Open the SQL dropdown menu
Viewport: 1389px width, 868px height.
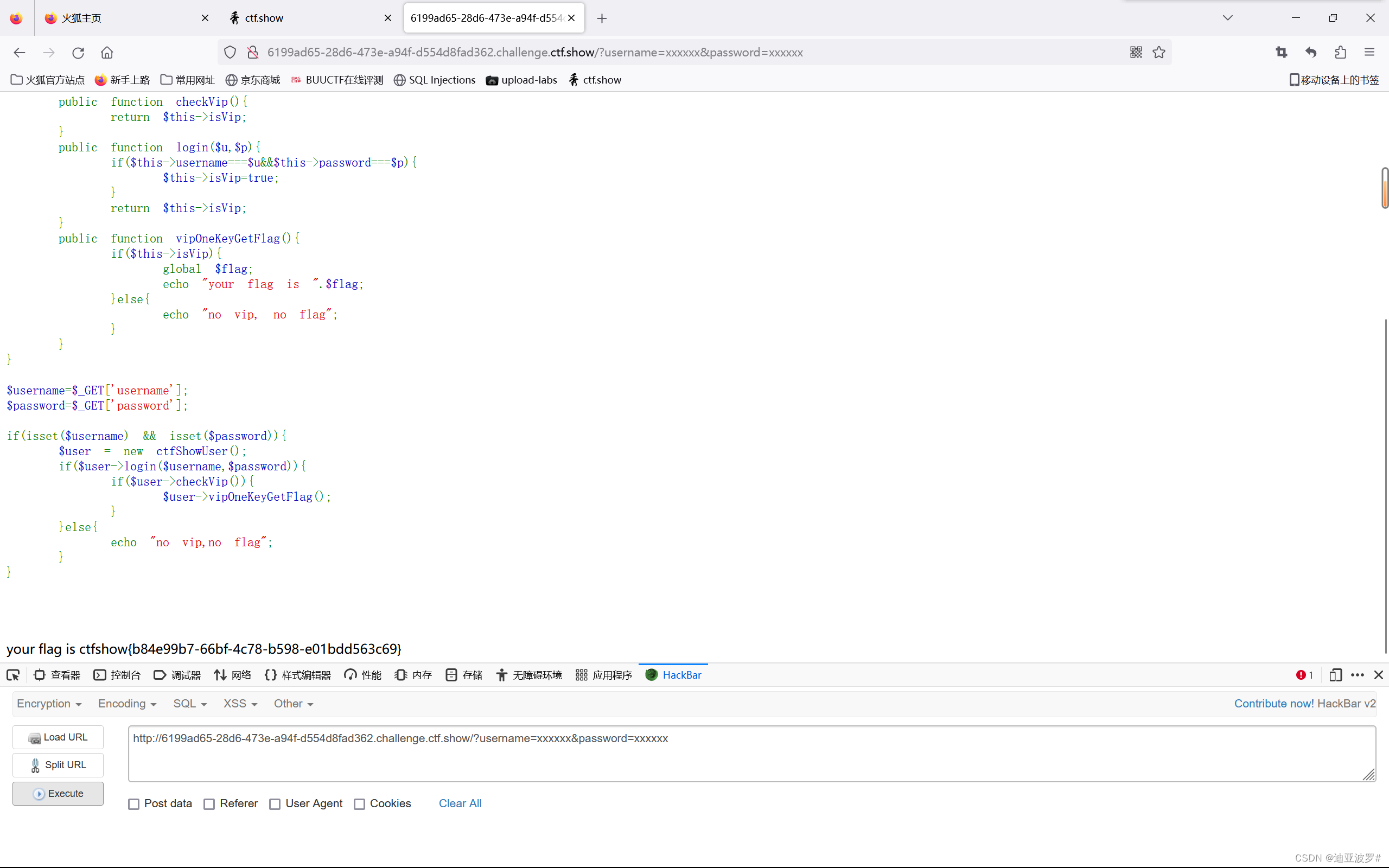tap(189, 703)
